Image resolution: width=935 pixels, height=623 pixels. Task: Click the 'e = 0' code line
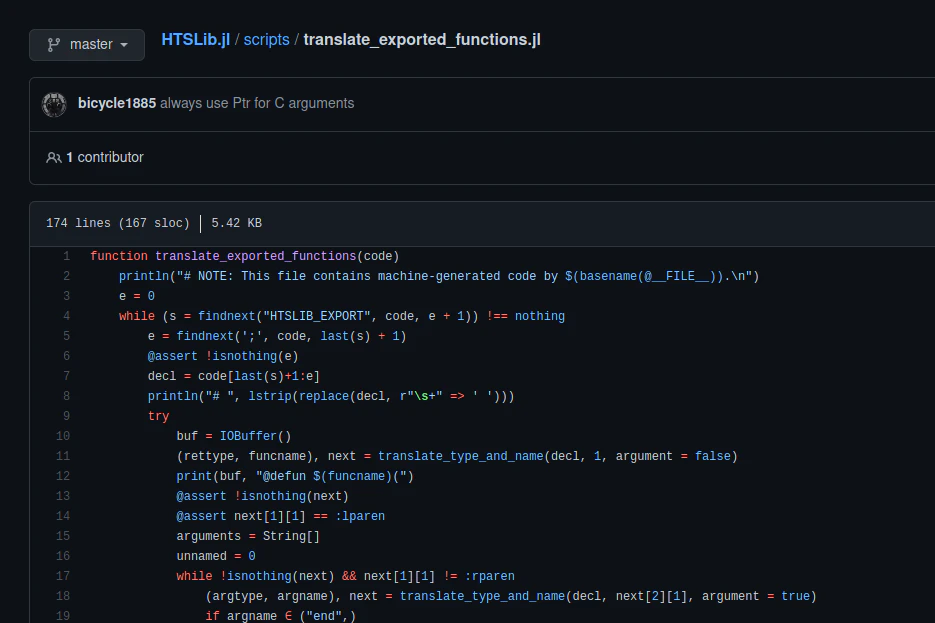click(x=137, y=296)
